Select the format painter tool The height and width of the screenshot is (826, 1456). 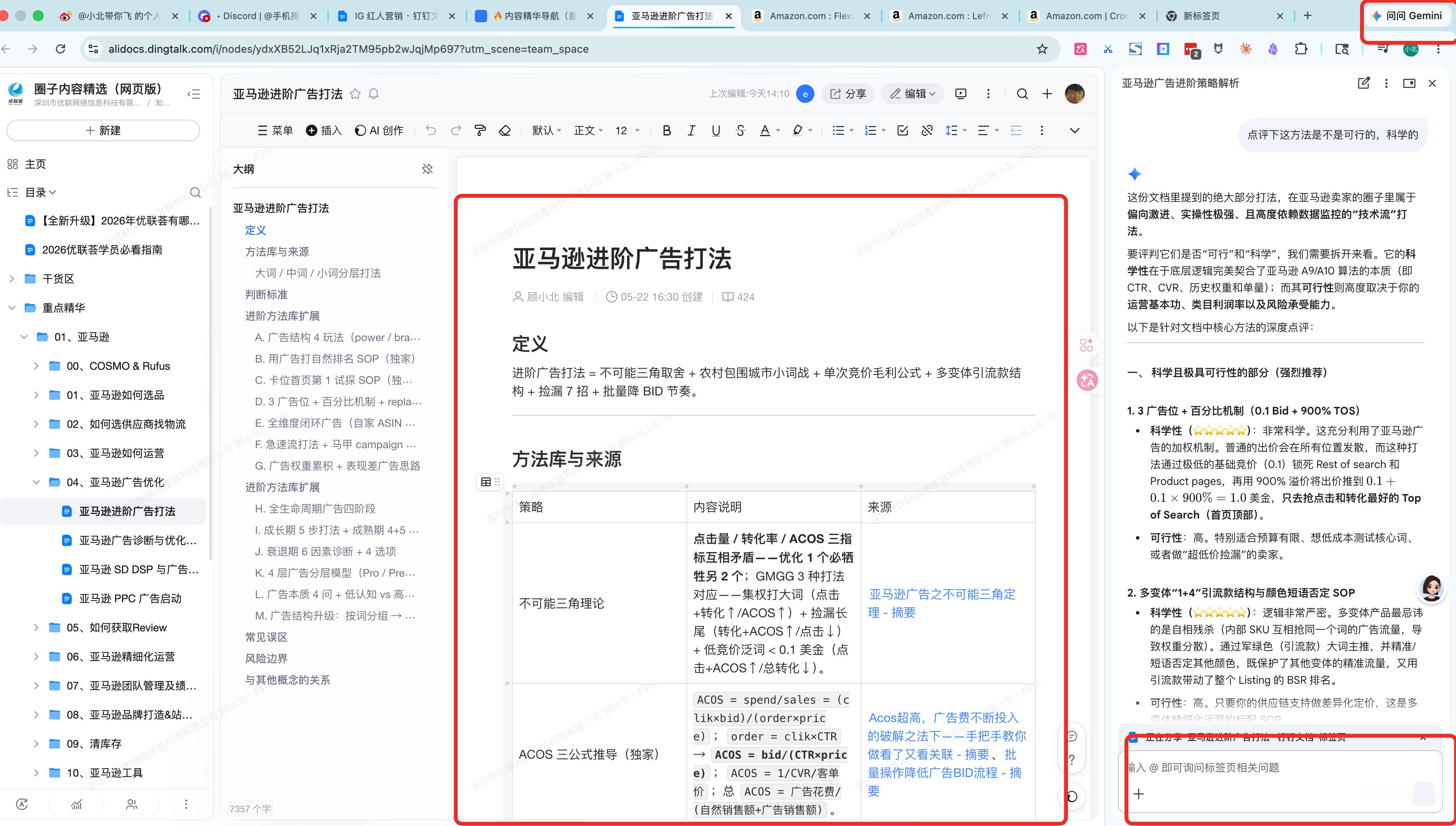[x=480, y=130]
